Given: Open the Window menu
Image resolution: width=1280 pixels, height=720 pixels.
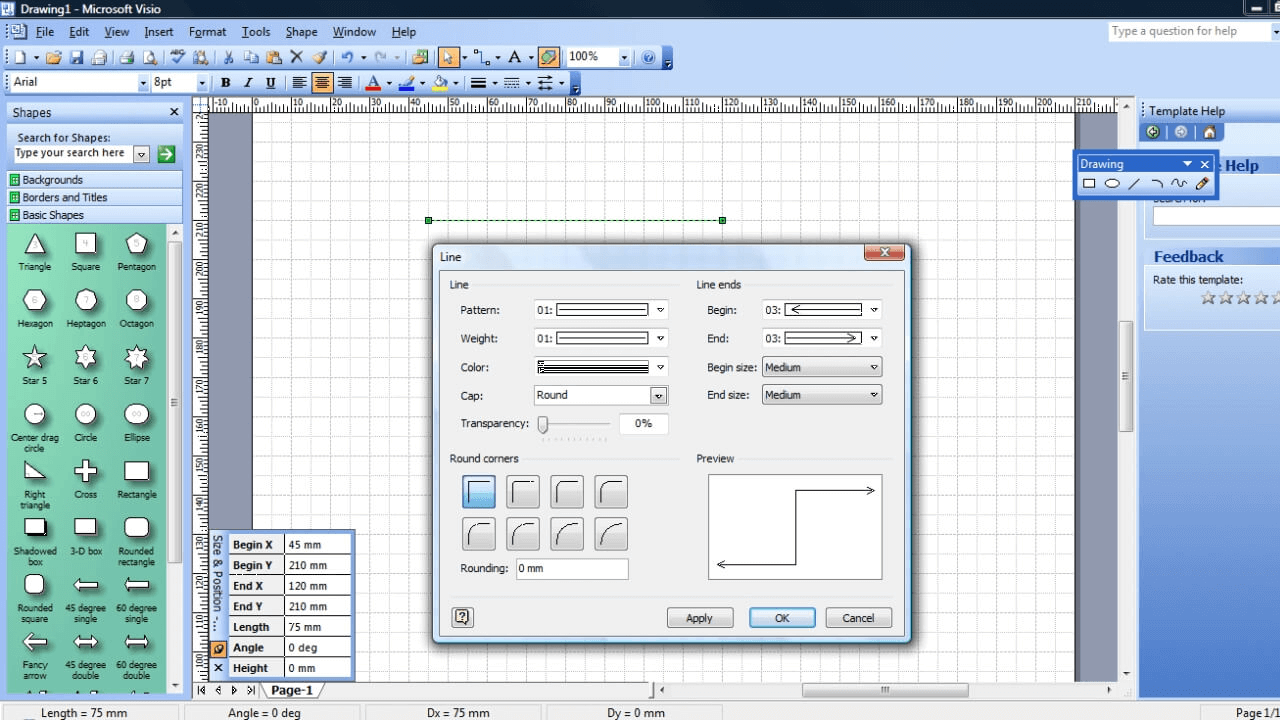Looking at the screenshot, I should point(354,32).
